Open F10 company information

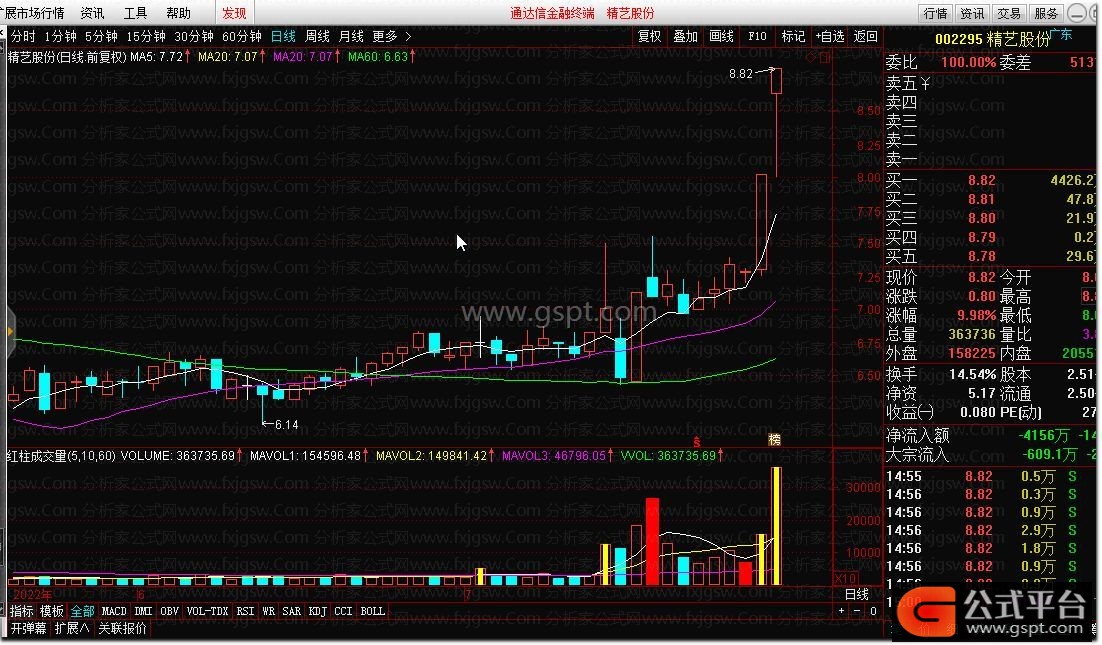[757, 36]
